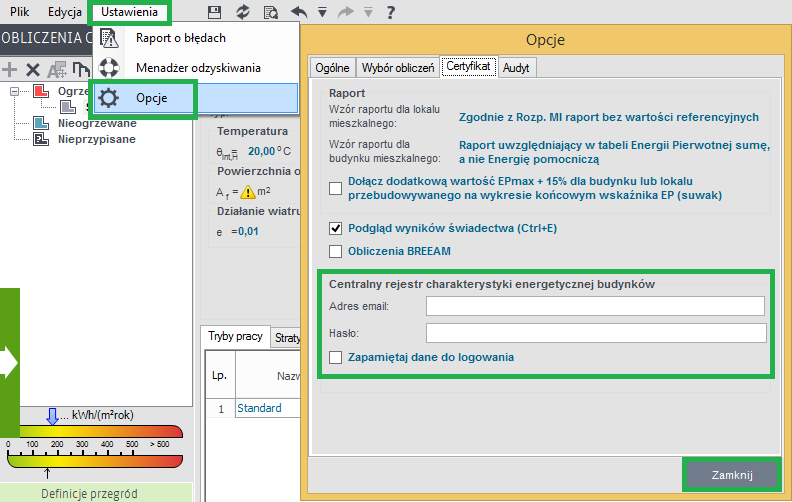Click the Raport o błędach icon
Image resolution: width=792 pixels, height=502 pixels.
coord(109,38)
